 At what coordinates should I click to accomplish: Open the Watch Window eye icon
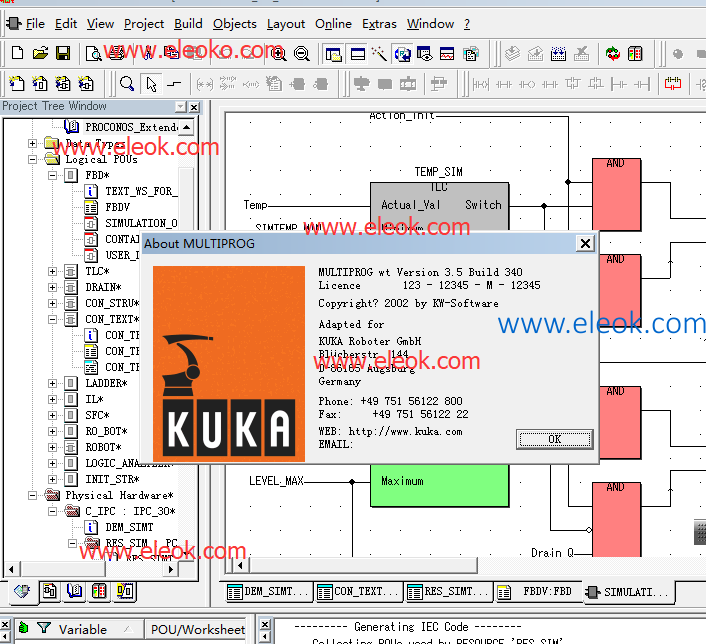(425, 54)
